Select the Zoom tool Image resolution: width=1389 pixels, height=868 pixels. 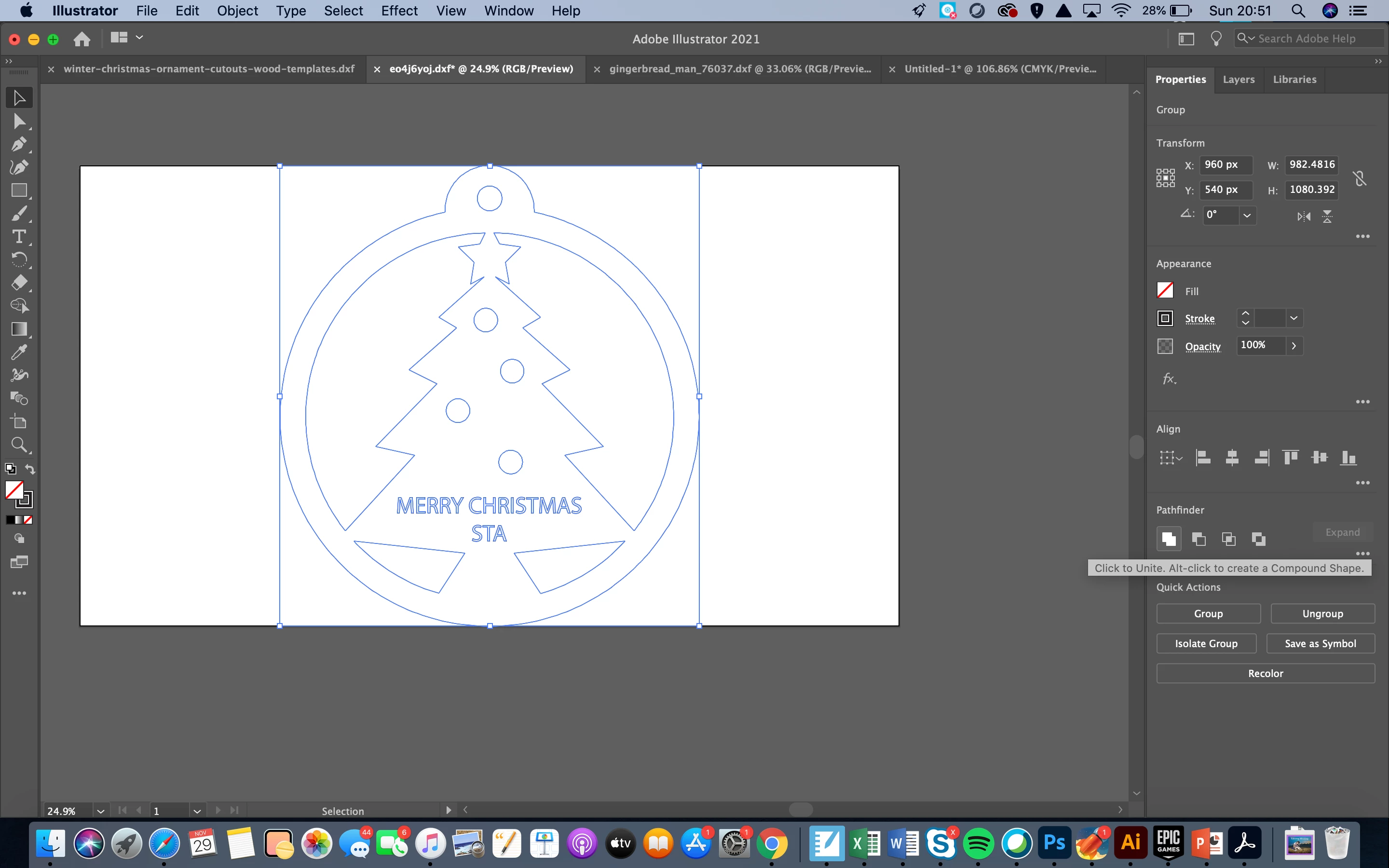19,445
